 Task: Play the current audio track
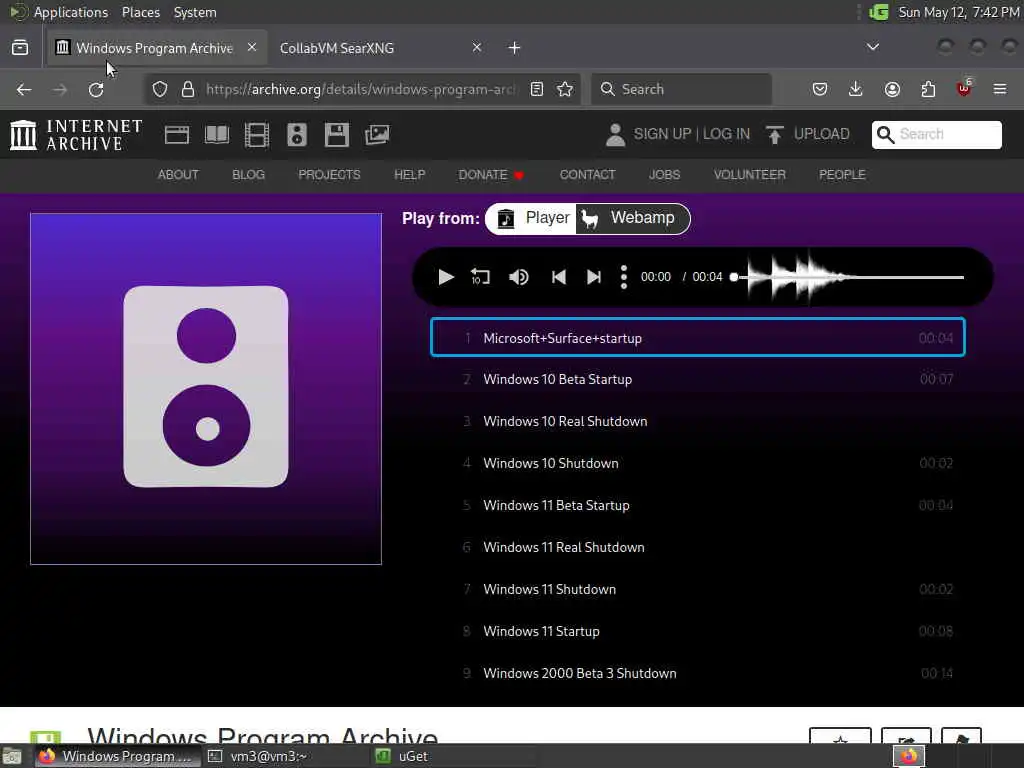tap(445, 277)
